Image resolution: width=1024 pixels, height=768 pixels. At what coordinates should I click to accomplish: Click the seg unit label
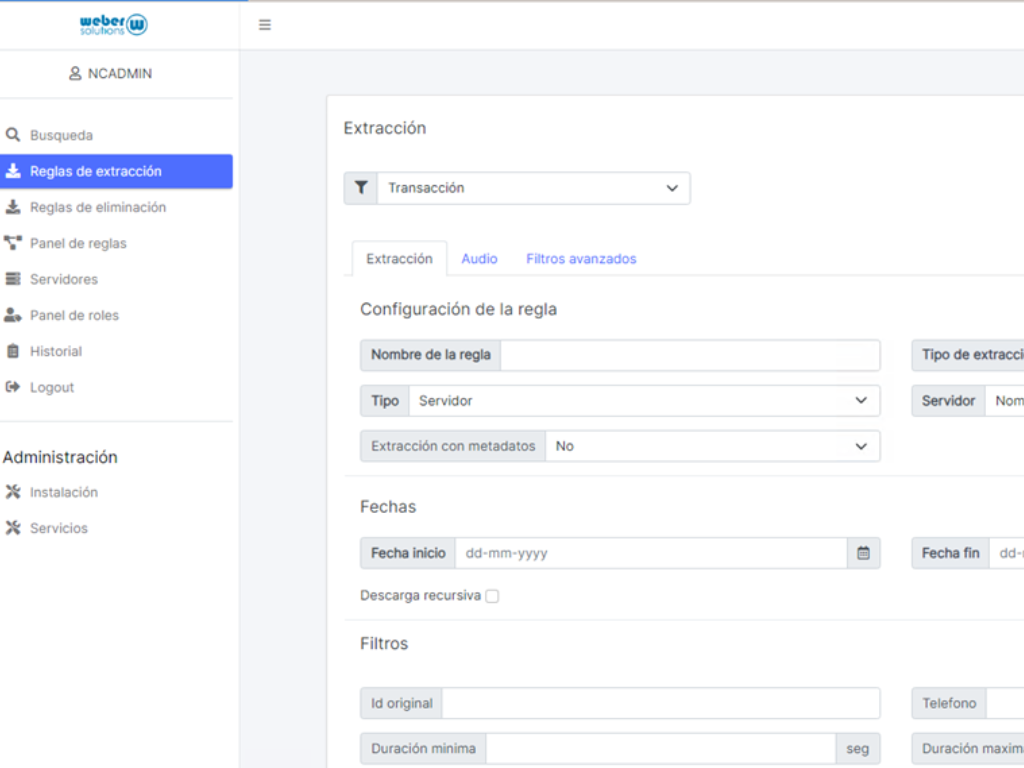pos(857,748)
